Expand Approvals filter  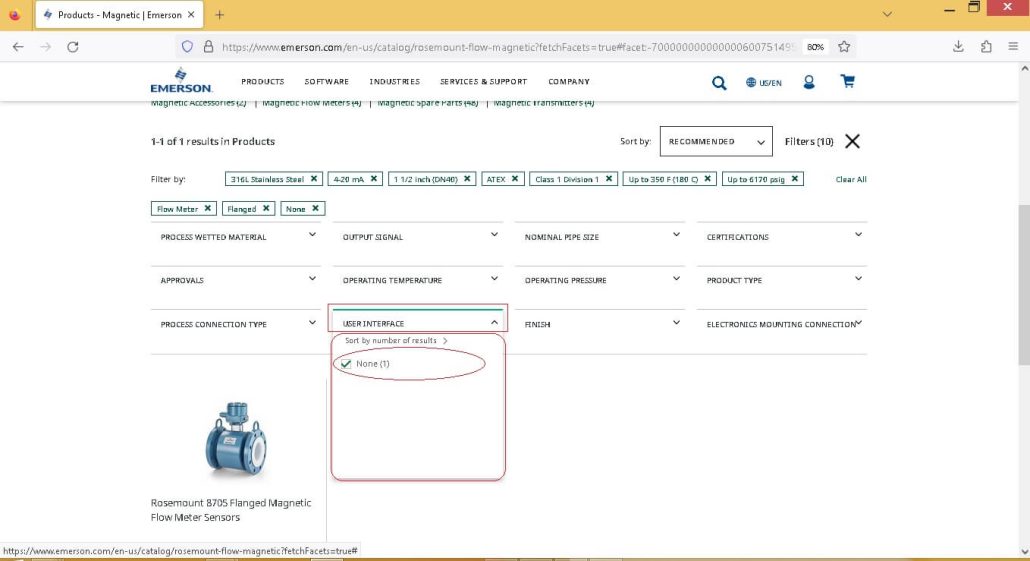pos(236,280)
